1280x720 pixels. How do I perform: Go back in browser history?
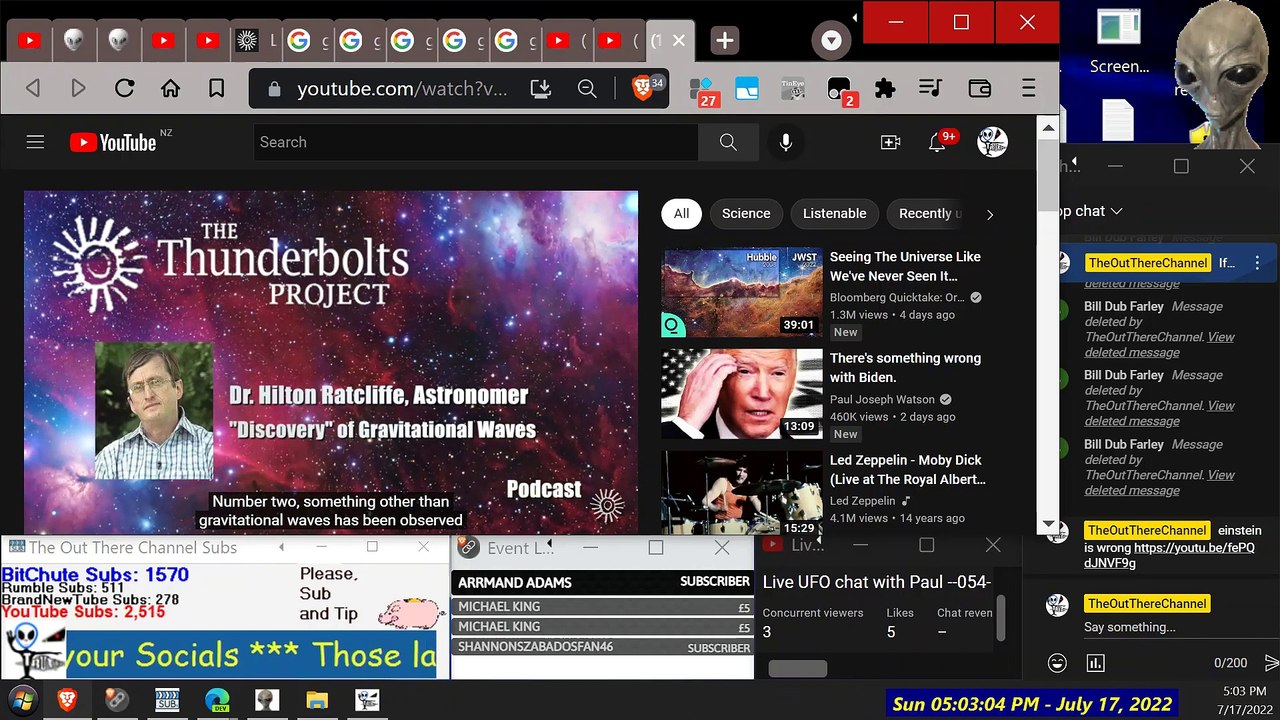[33, 89]
